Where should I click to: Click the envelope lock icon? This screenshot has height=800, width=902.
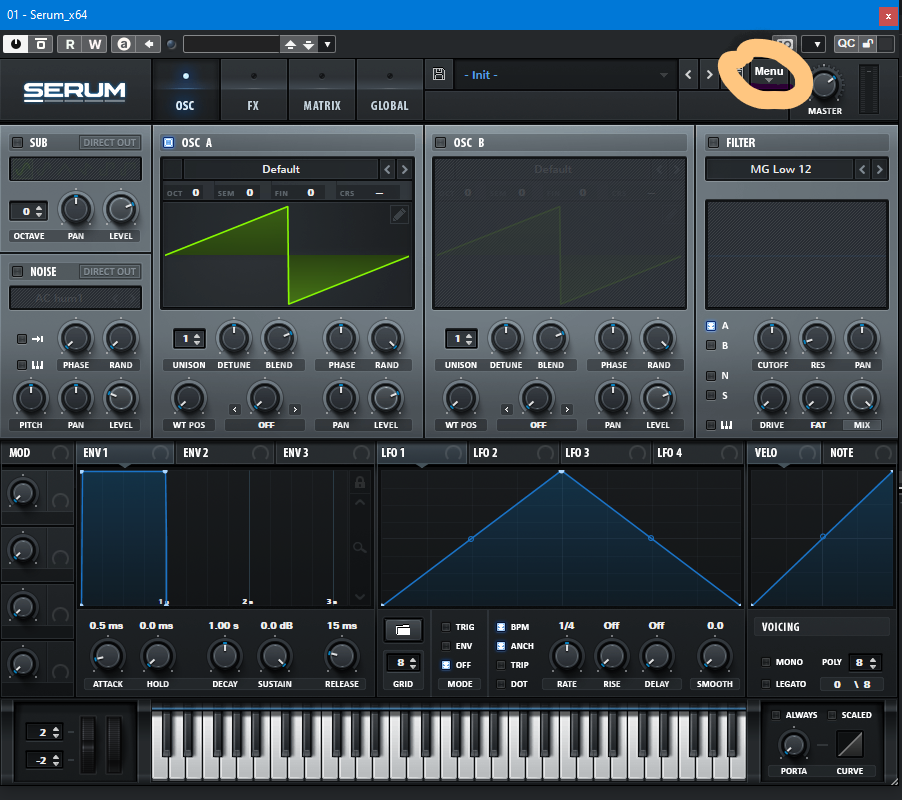(360, 482)
